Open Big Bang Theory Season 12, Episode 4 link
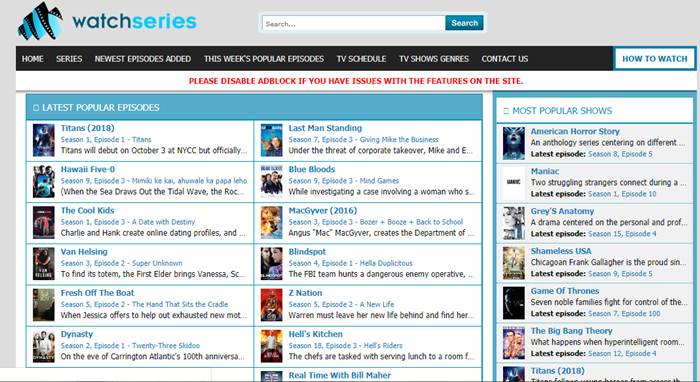Screen dimensions: 700x382 (x=622, y=353)
